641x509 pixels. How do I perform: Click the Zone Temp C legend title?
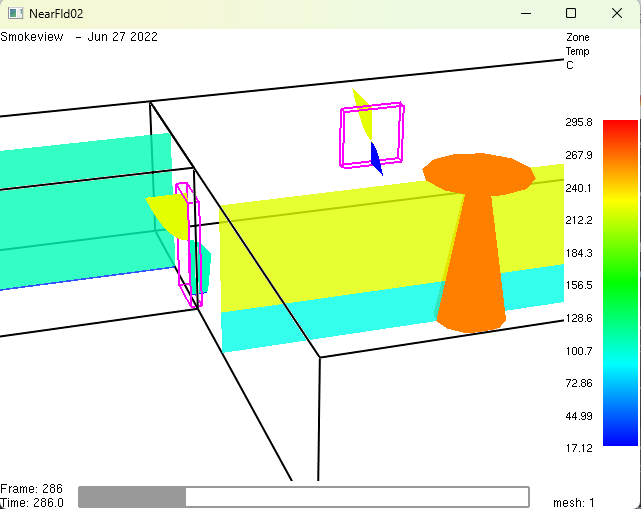[577, 51]
